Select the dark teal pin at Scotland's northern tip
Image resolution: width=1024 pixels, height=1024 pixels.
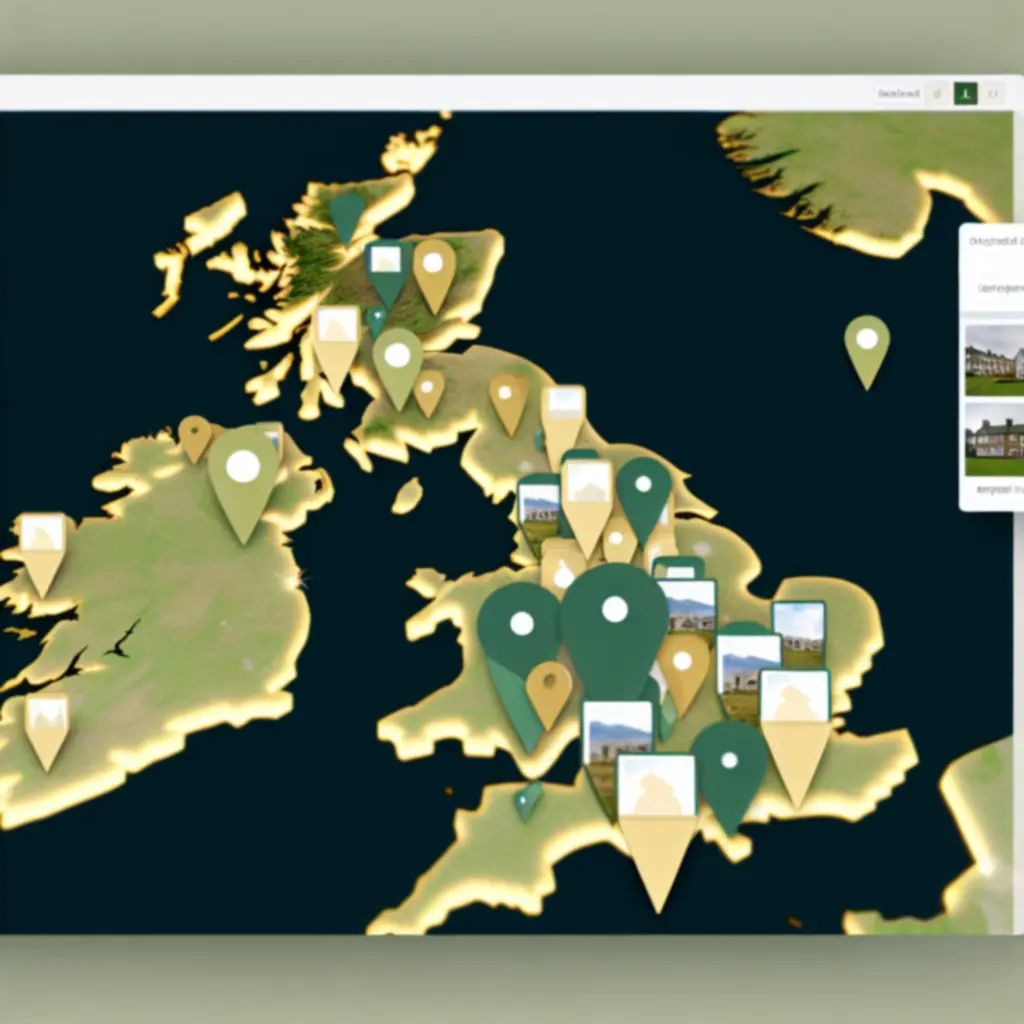pyautogui.click(x=347, y=218)
